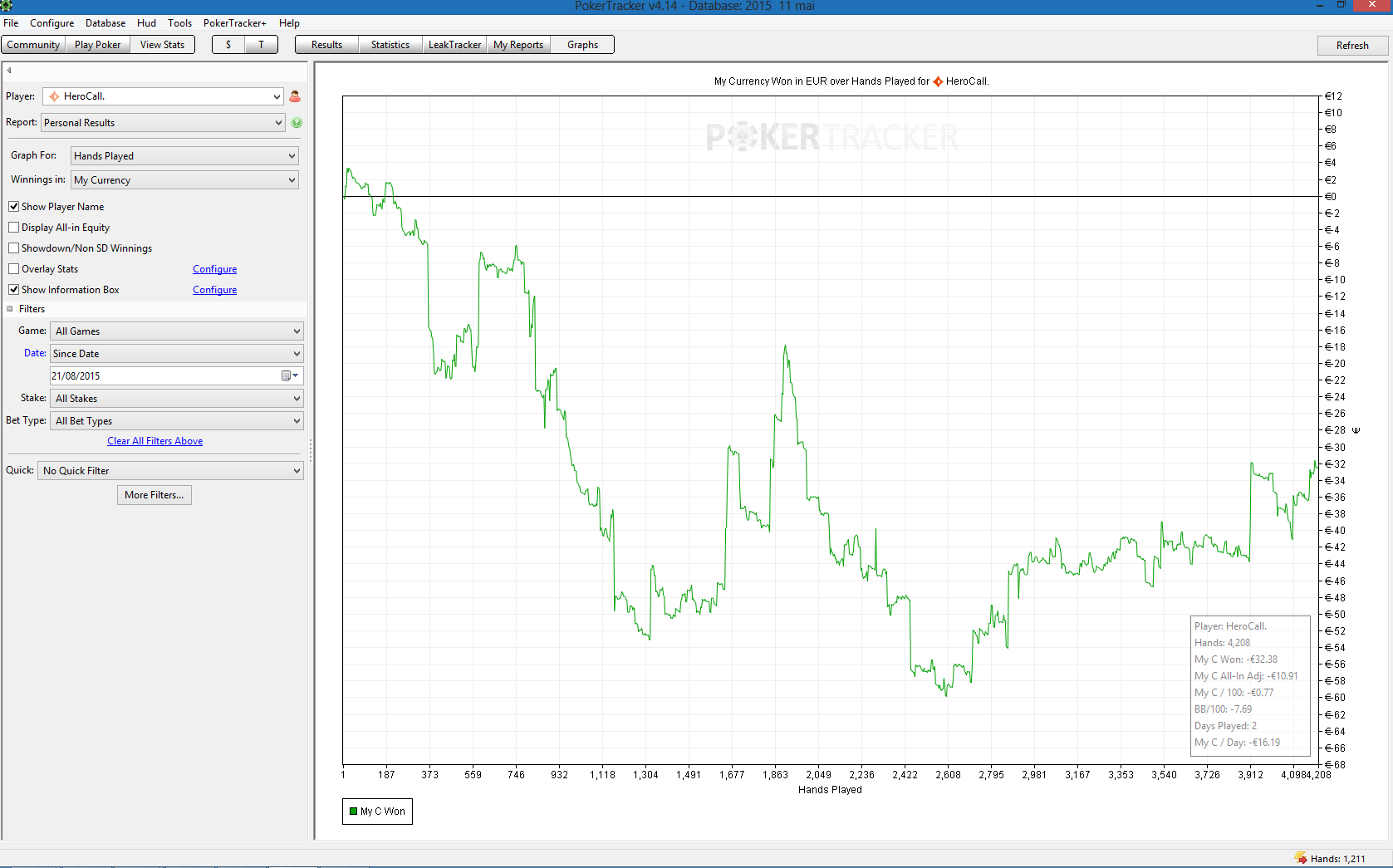The image size is (1393, 868).
Task: Switch to the My Reports tab
Action: pos(518,45)
